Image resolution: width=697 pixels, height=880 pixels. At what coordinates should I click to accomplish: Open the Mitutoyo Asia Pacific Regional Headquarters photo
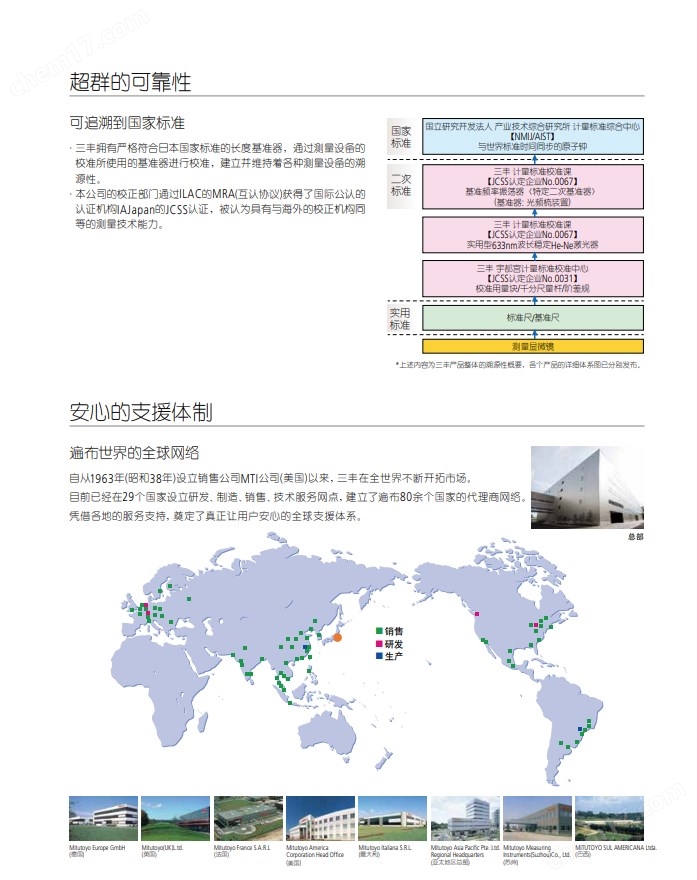(x=465, y=818)
